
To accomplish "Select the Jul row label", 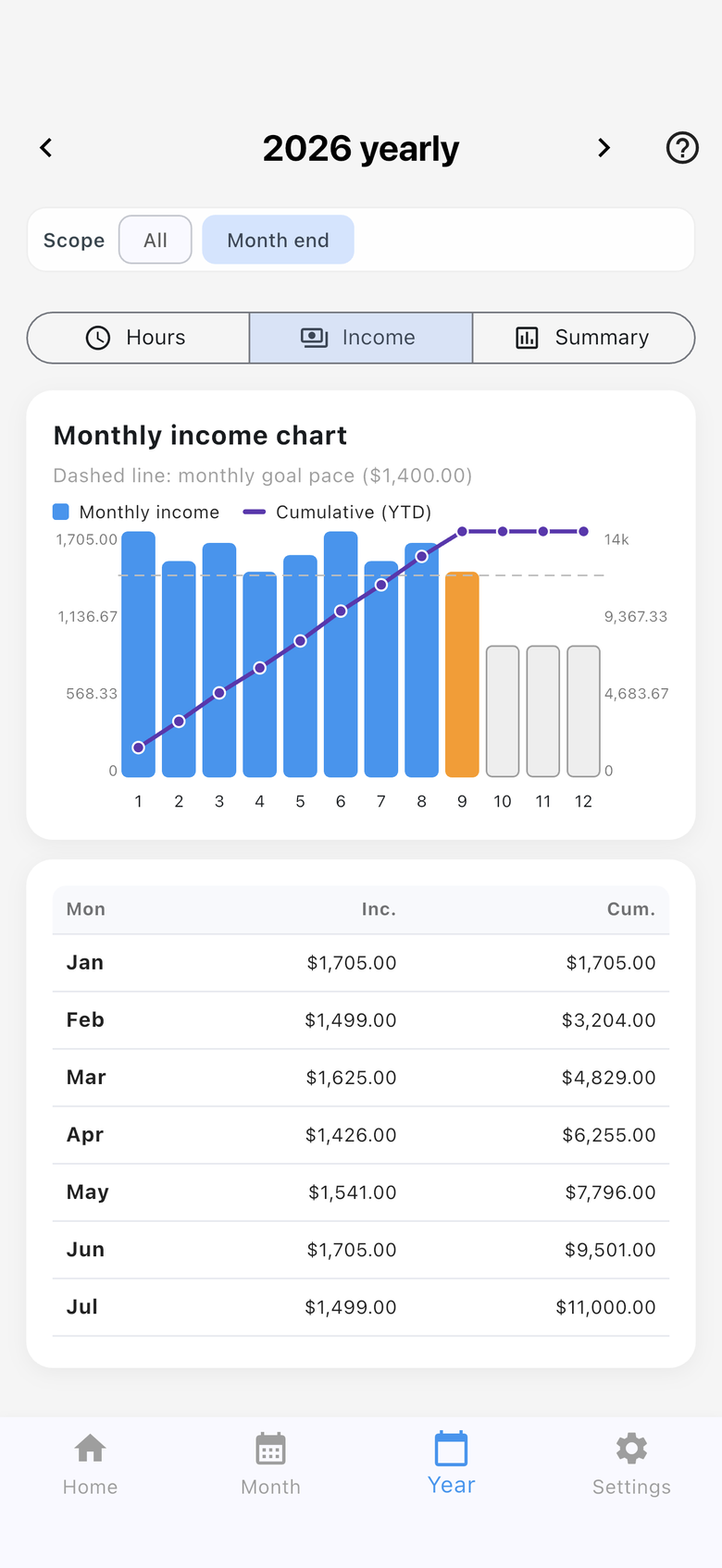I will 82,1307.
